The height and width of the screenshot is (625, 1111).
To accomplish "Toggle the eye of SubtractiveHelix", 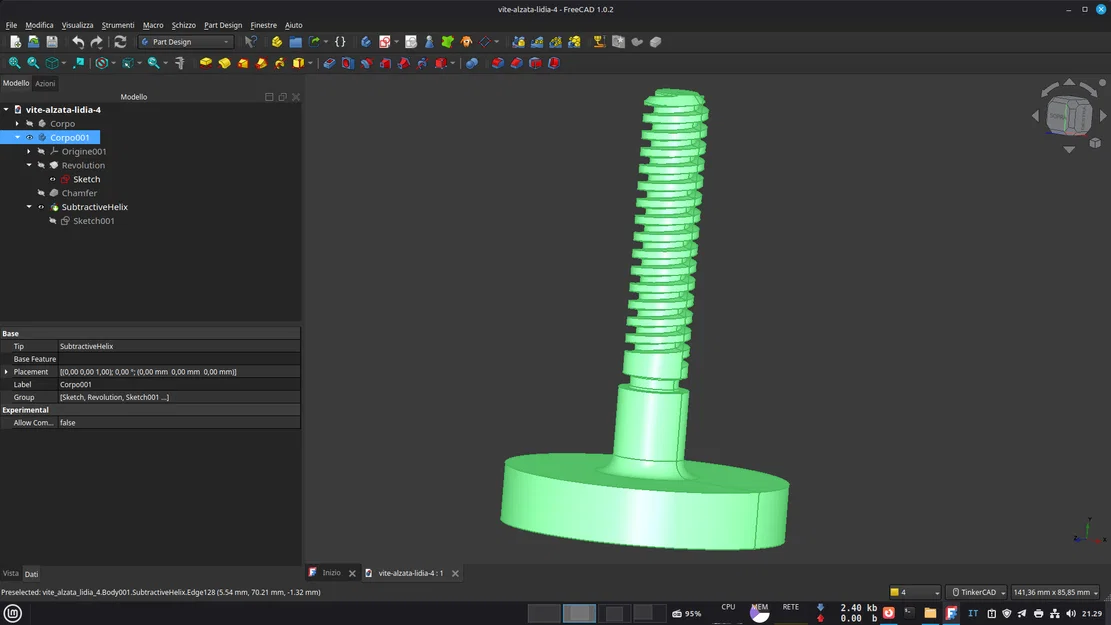I will (x=41, y=207).
